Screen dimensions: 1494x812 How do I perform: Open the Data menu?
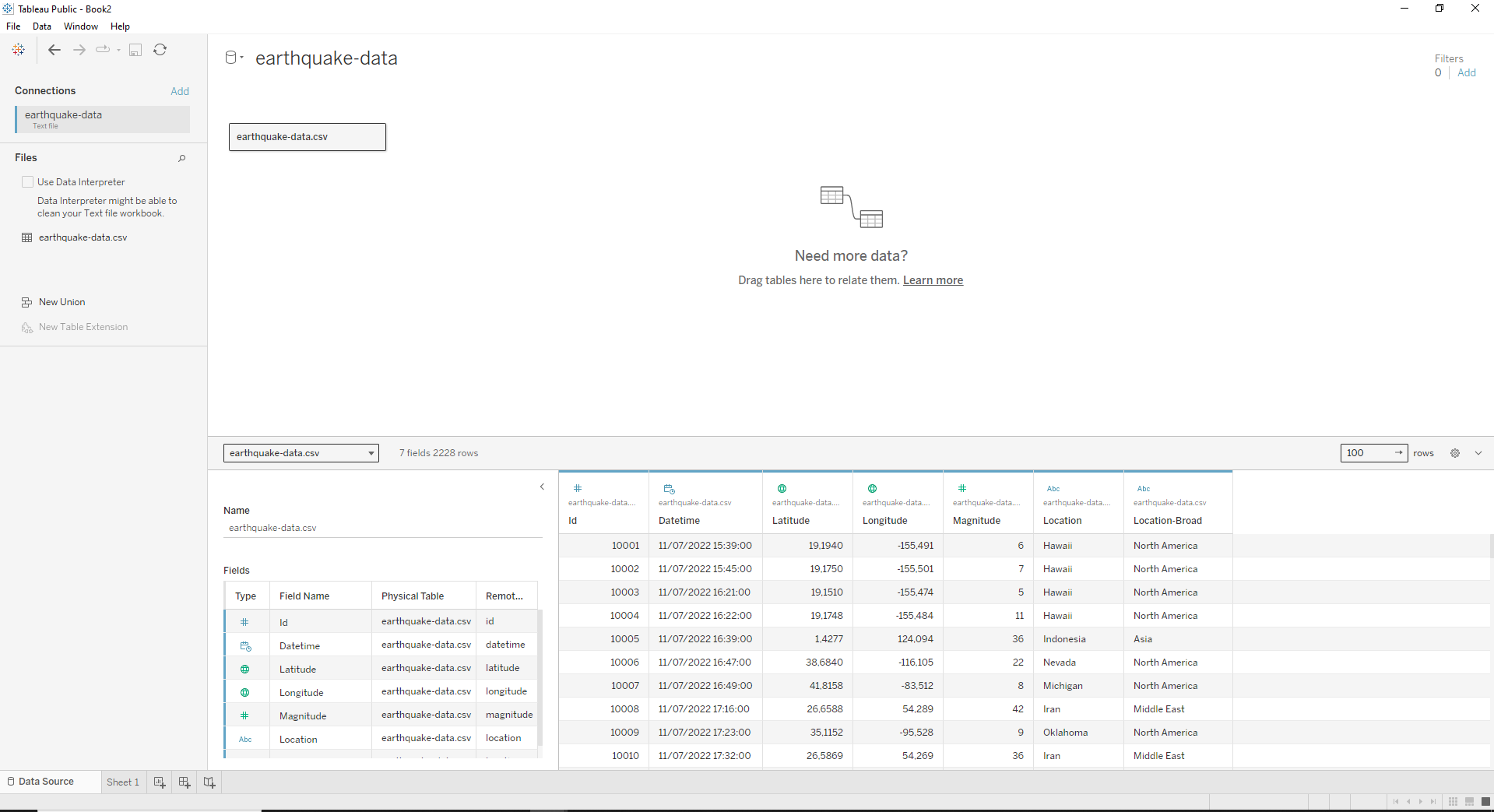point(42,26)
